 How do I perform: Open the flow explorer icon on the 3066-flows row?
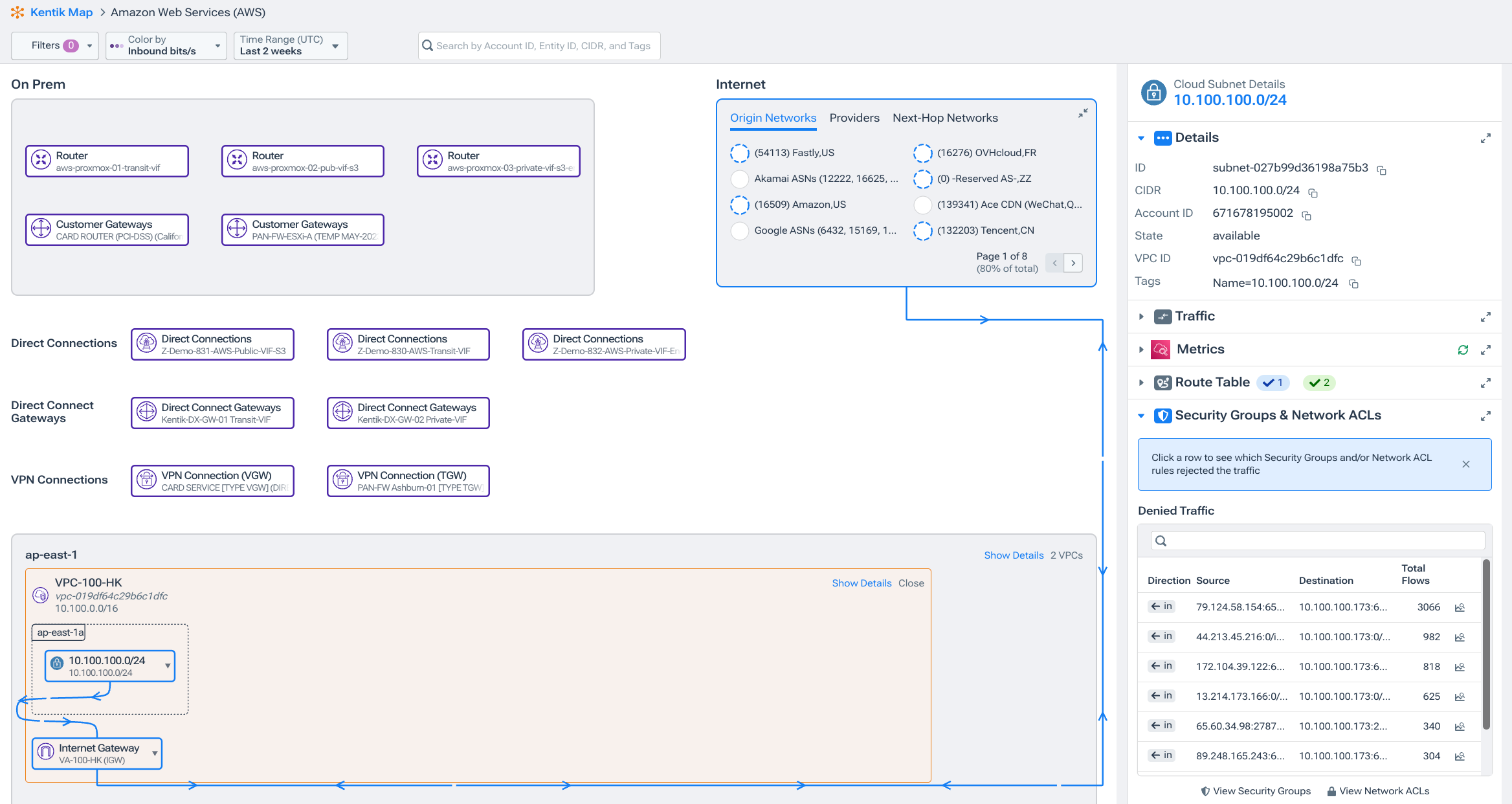1460,607
